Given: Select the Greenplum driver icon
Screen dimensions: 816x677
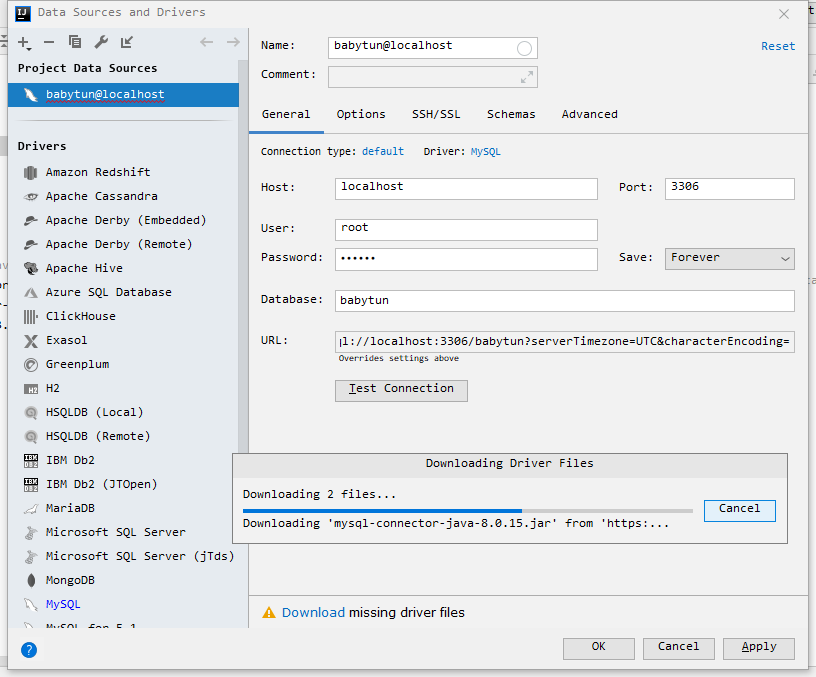Looking at the screenshot, I should point(31,365).
